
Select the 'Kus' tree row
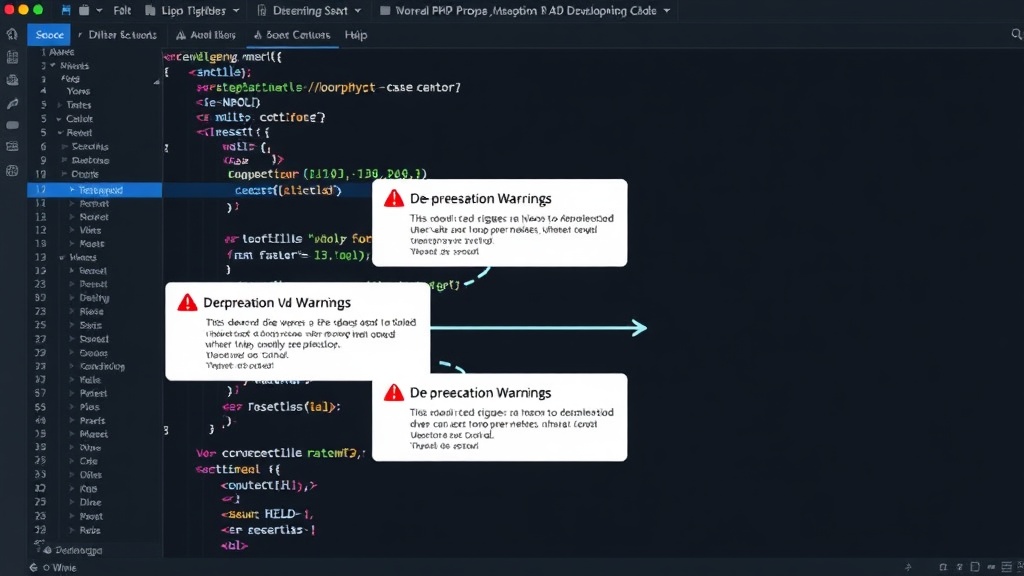(x=95, y=488)
